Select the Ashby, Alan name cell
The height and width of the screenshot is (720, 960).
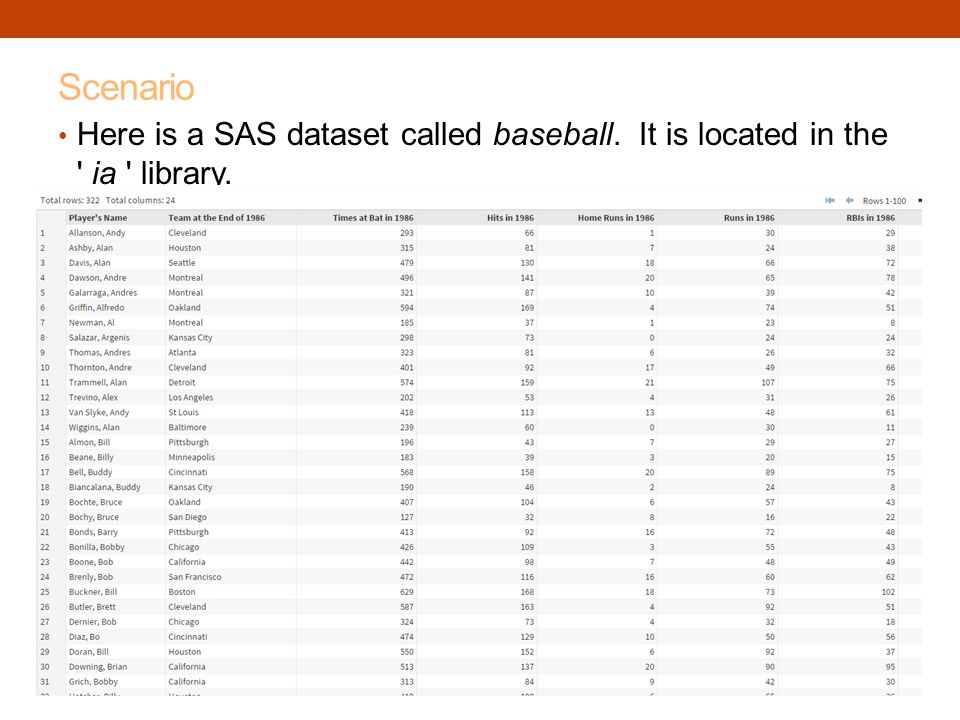click(x=91, y=247)
